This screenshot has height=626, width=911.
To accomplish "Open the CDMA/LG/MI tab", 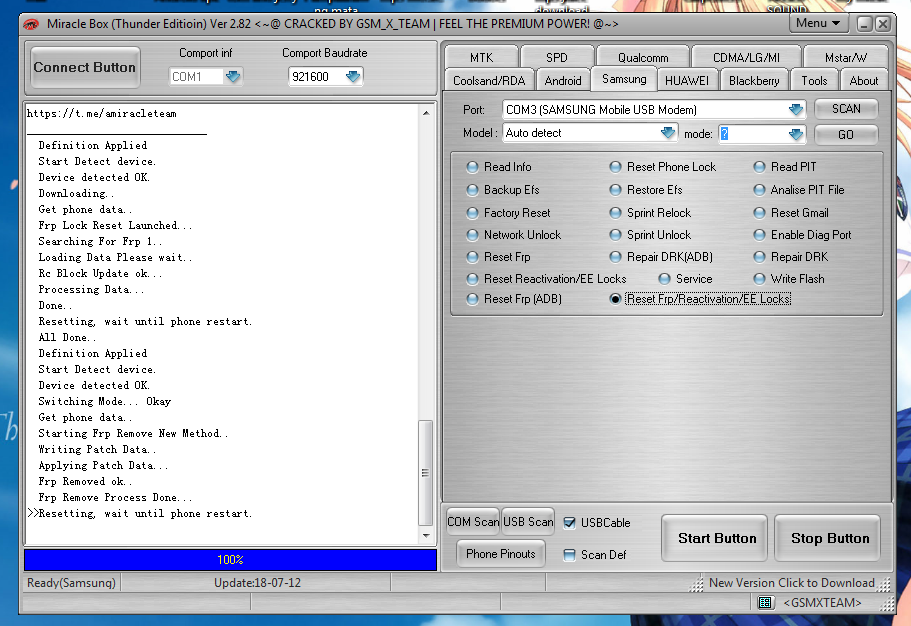I will point(746,58).
